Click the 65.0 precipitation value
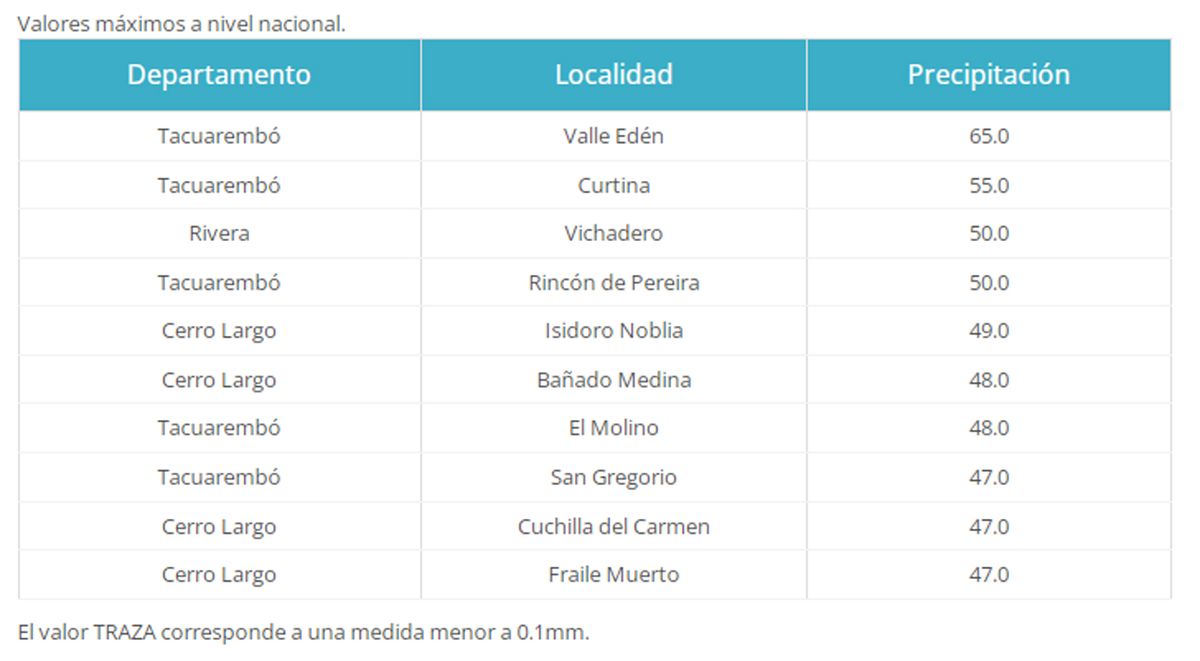 [x=988, y=136]
